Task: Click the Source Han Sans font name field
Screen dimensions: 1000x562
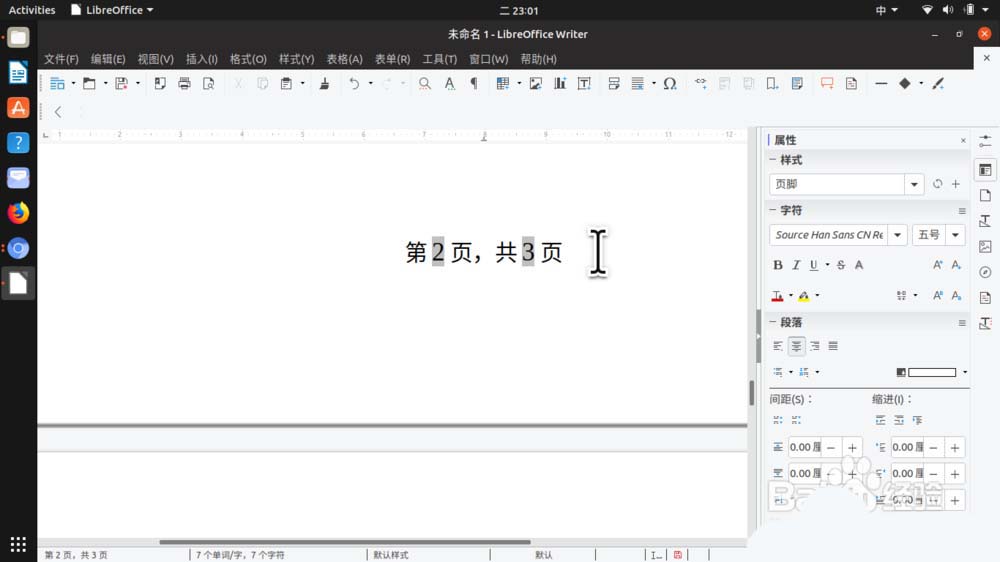Action: (x=829, y=235)
